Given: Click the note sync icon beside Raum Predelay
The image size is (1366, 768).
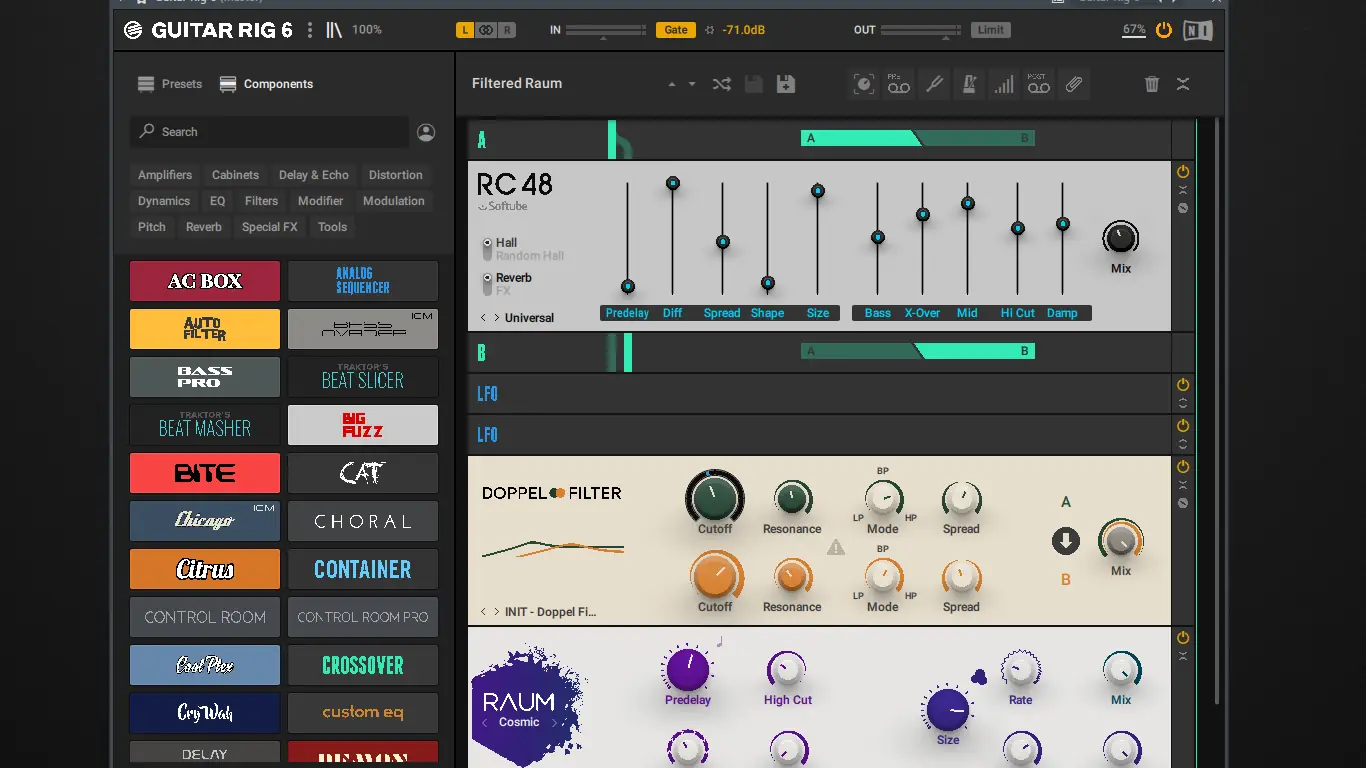Looking at the screenshot, I should click(719, 641).
